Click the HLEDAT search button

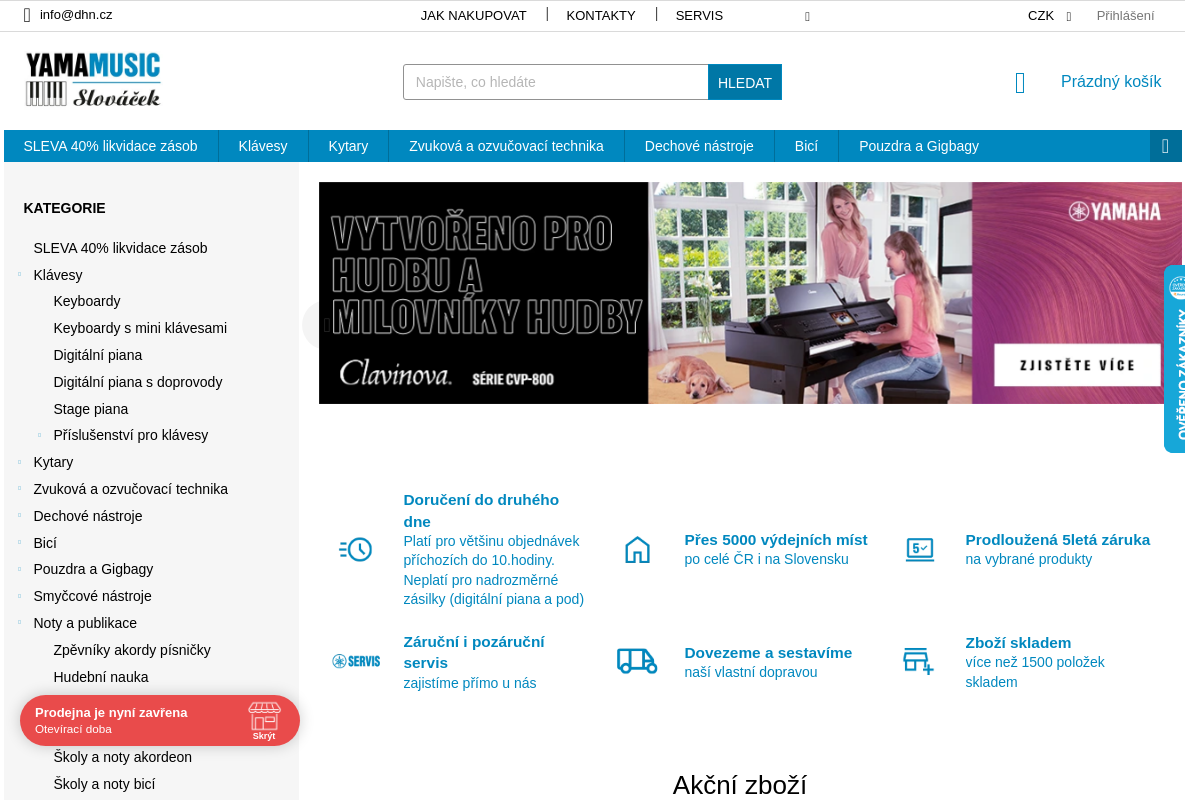[745, 82]
